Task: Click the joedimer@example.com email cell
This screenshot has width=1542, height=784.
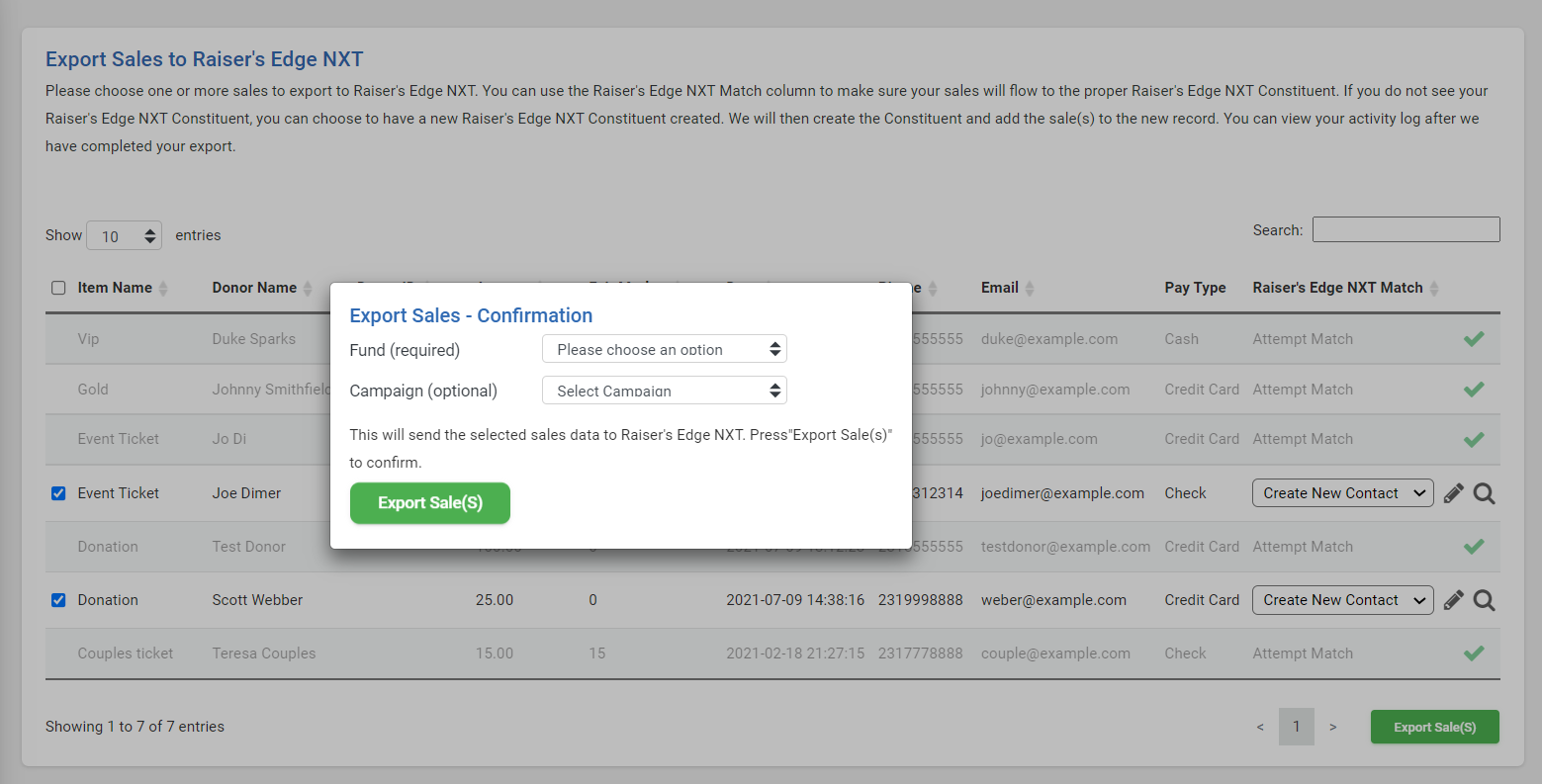Action: [x=1062, y=493]
